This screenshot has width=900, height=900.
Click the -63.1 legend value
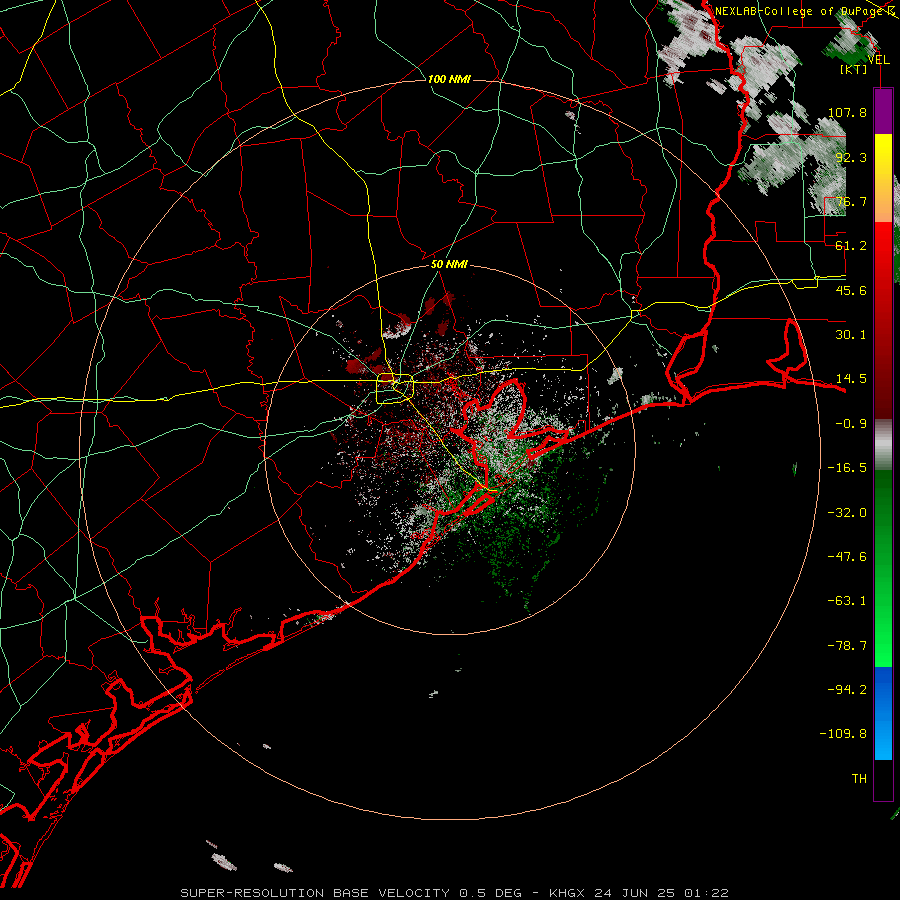point(847,601)
